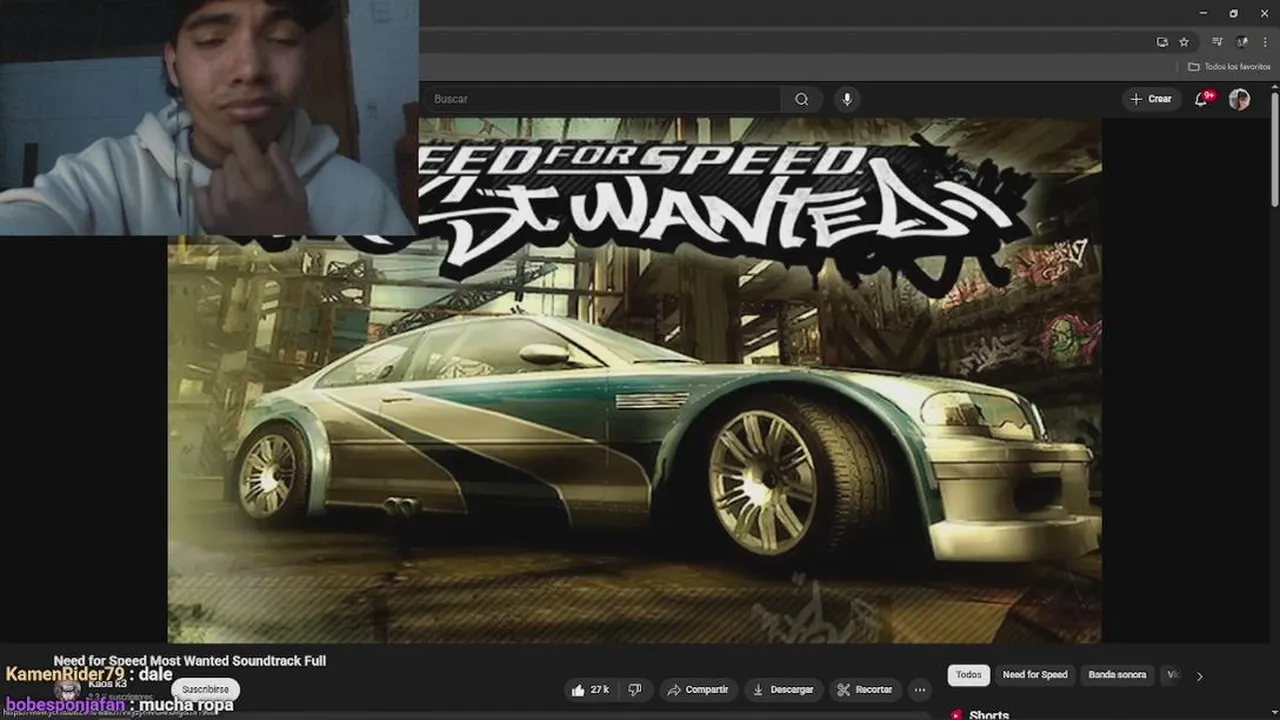1280x720 pixels.
Task: Click Recortar to clip the video
Action: click(865, 690)
